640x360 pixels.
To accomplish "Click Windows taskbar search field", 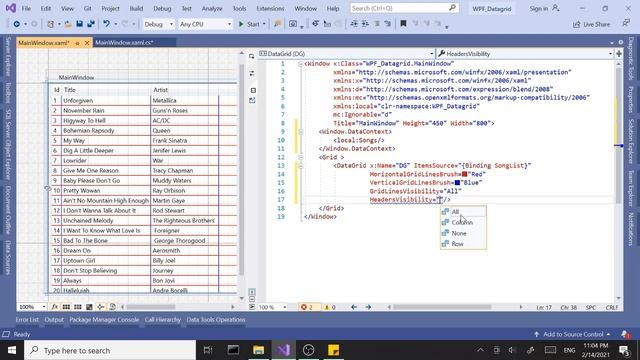I will click(x=110, y=350).
